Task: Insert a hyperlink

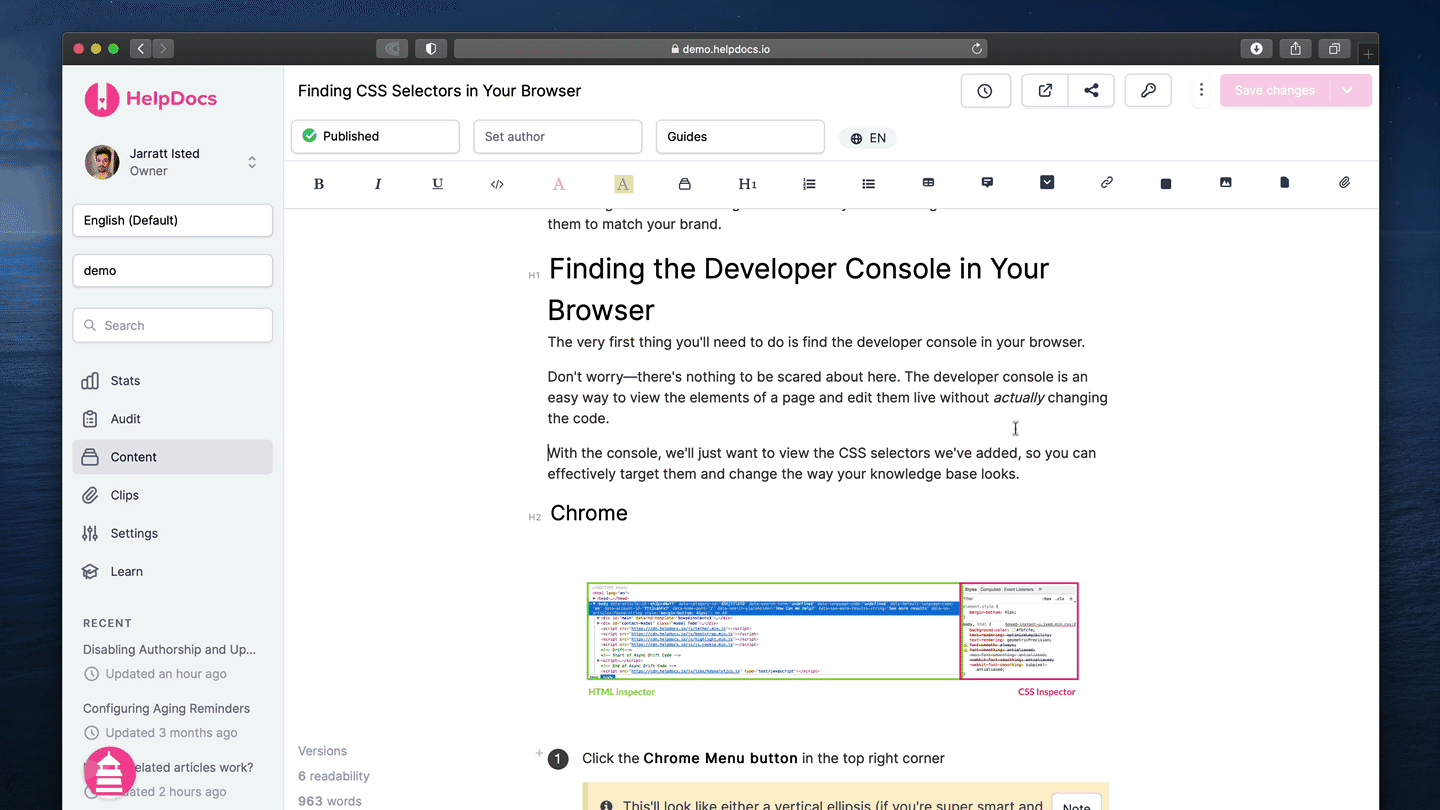Action: click(x=1106, y=183)
